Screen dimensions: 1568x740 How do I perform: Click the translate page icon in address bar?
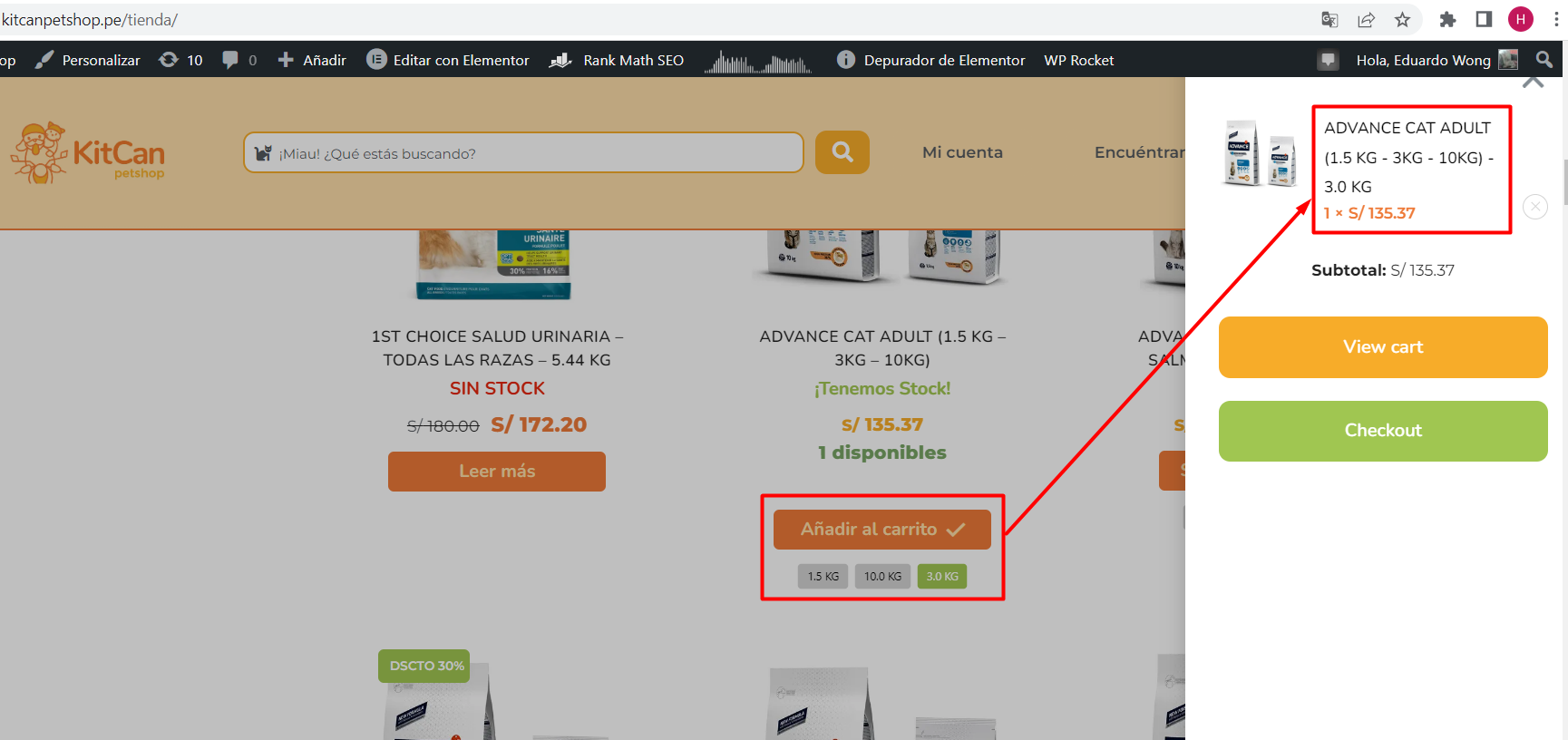[1329, 19]
